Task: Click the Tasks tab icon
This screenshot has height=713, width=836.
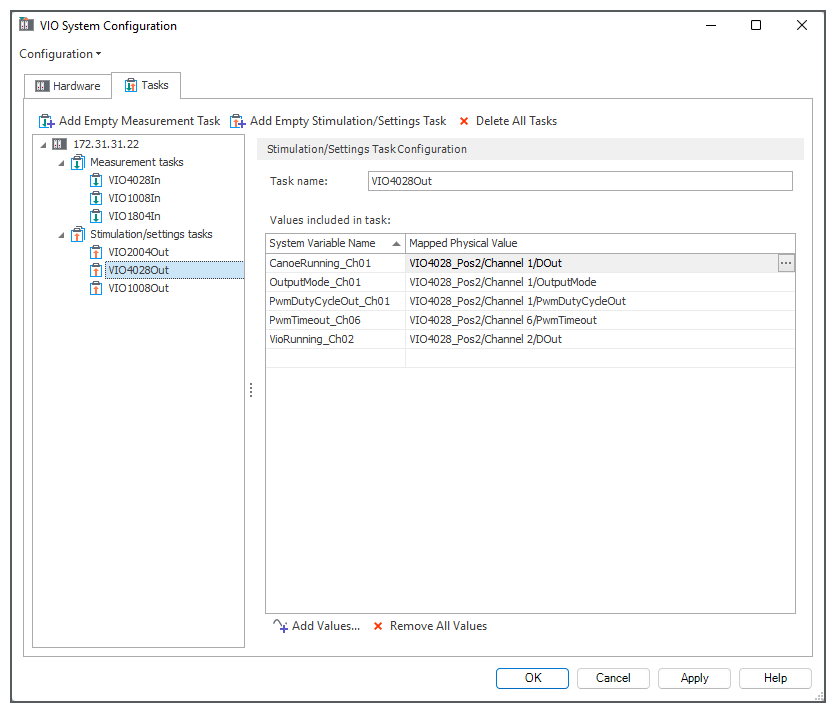Action: (x=131, y=85)
